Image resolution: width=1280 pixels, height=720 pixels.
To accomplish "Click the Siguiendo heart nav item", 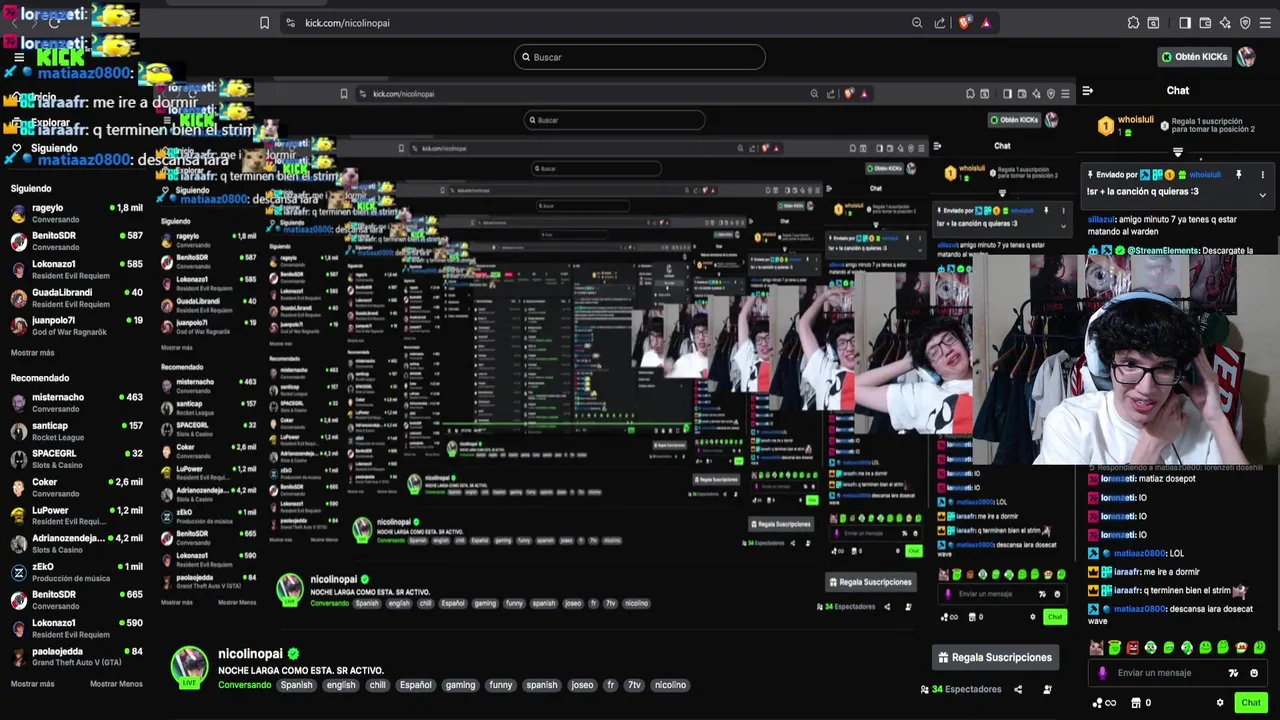I will (x=44, y=148).
